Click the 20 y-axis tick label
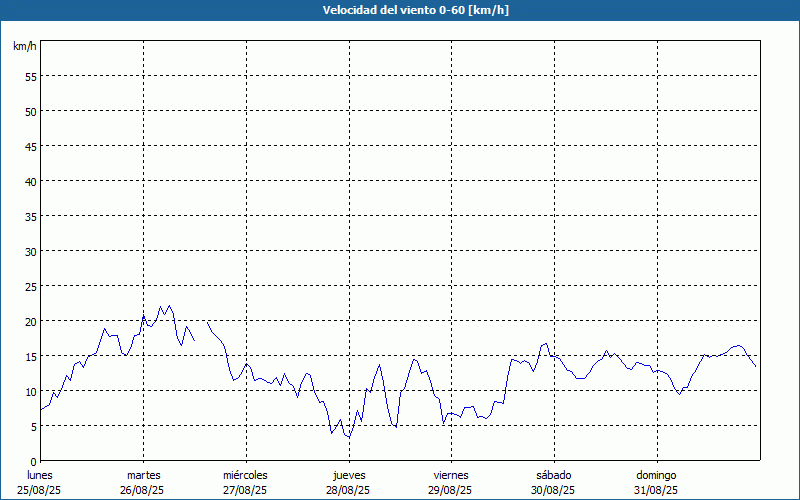This screenshot has height=500, width=800. (30, 321)
